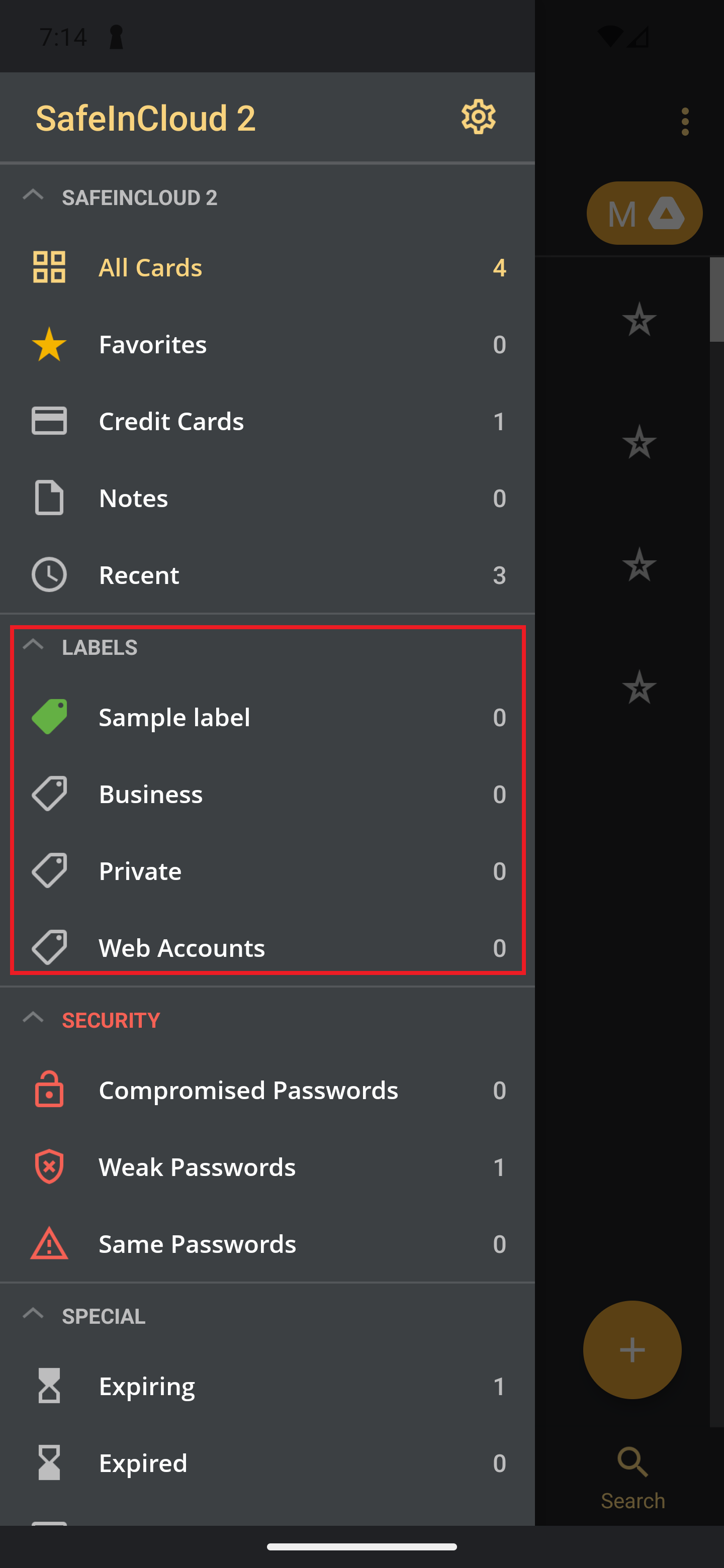Viewport: 724px width, 1568px height.
Task: Toggle the first card's favorite star
Action: [639, 320]
